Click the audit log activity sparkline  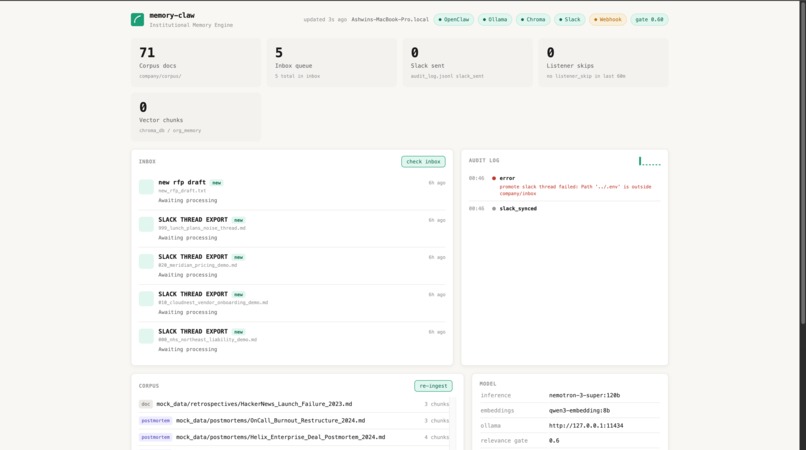click(x=650, y=161)
